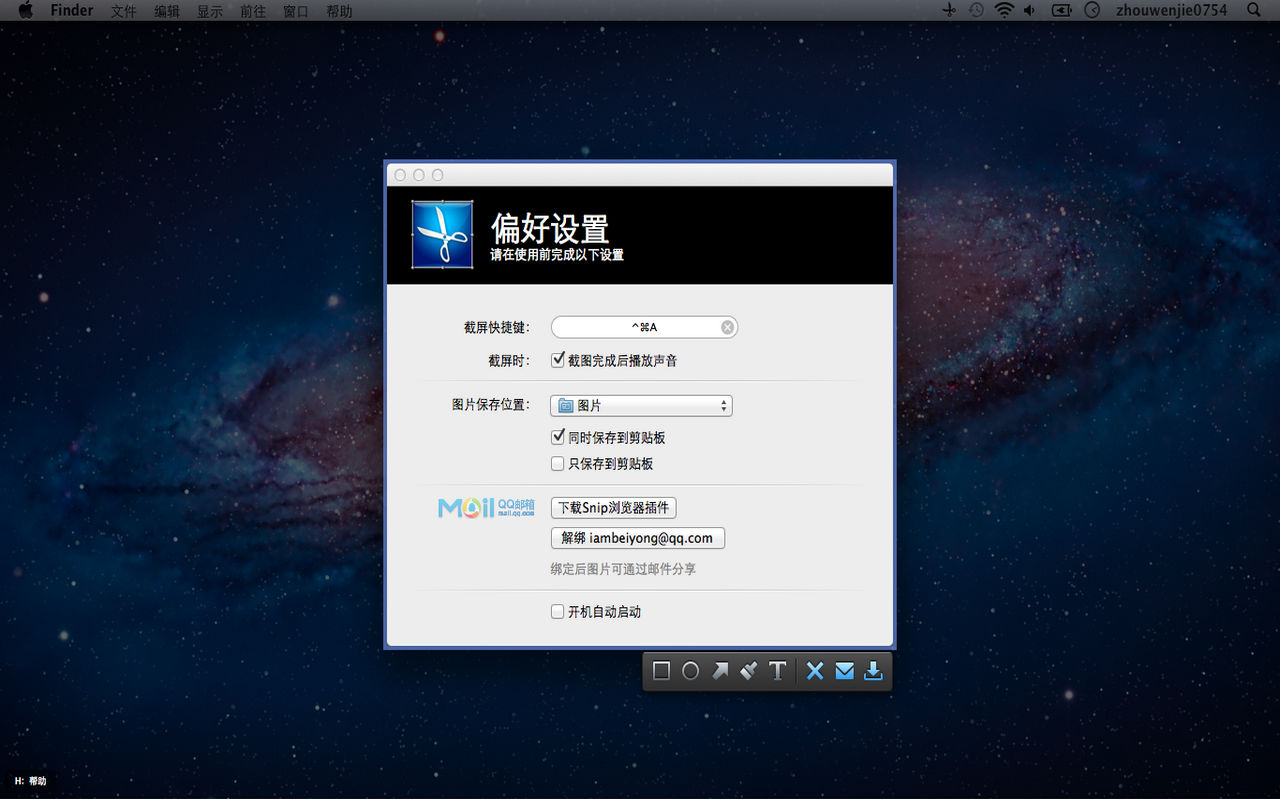Select the ellipse annotation tool
1280x800 pixels.
coord(690,671)
